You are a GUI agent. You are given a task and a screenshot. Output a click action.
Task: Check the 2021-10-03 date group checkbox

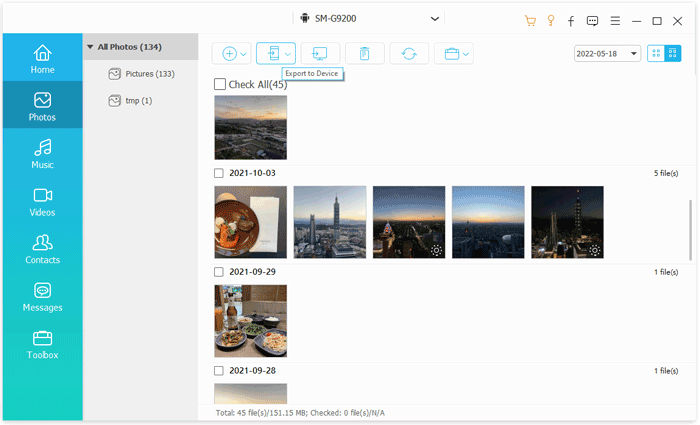point(219,173)
